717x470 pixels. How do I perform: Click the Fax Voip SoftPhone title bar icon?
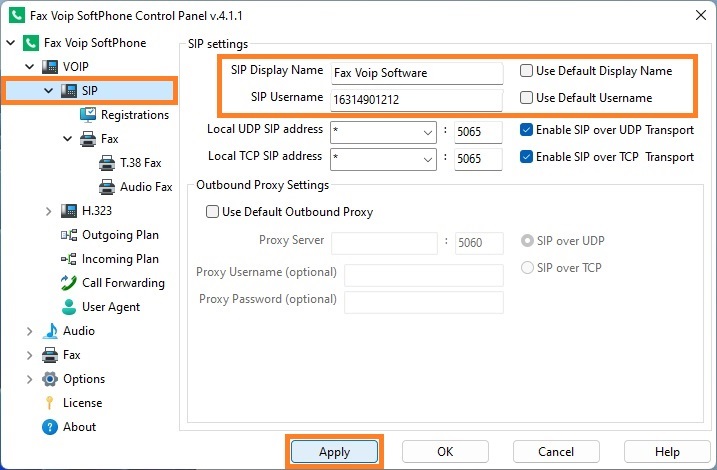pos(17,15)
